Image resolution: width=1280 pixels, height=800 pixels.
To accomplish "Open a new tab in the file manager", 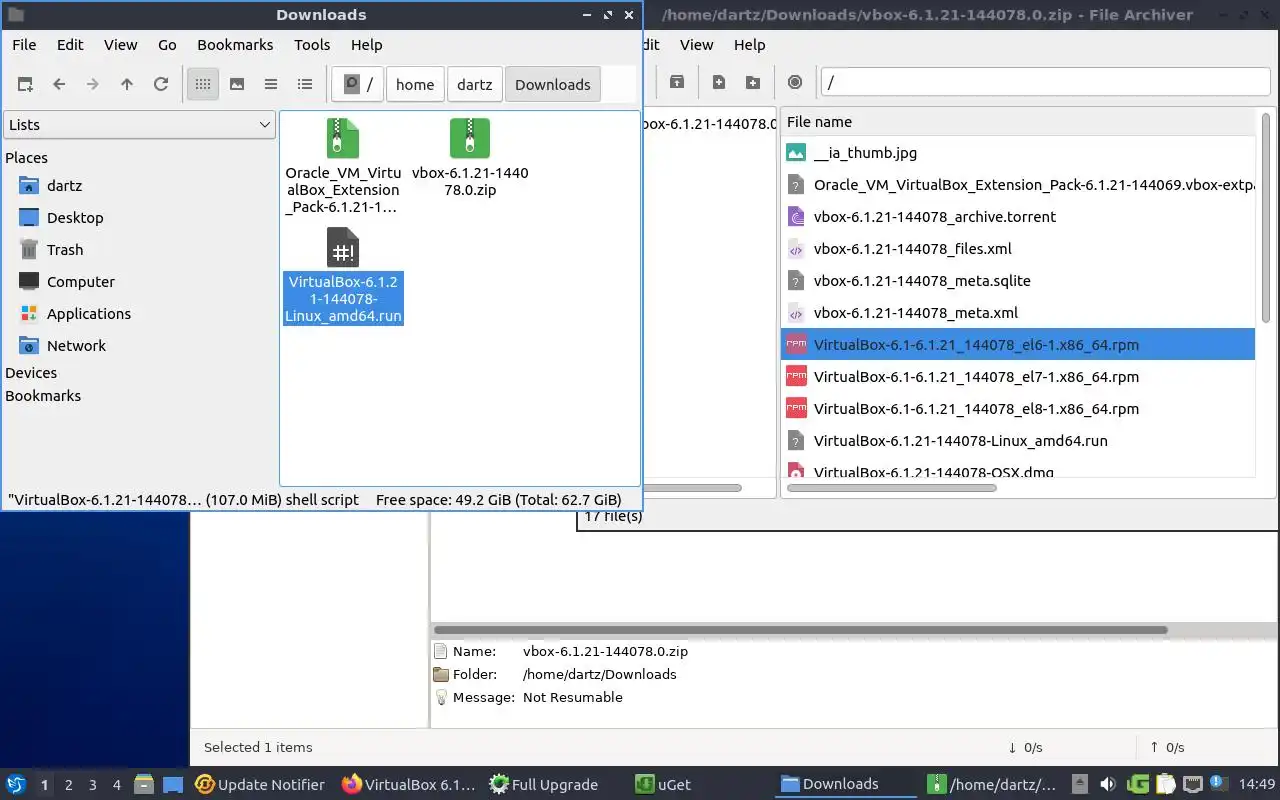I will (25, 84).
